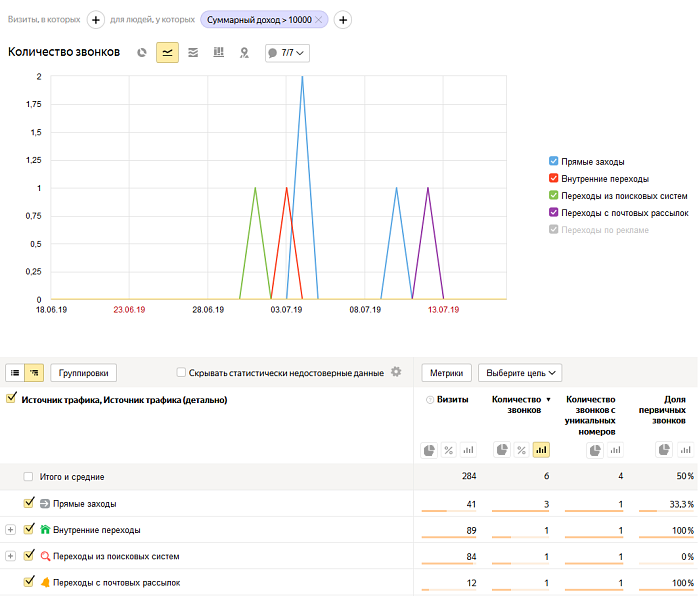Open the 7/7 annotations dropdown

[287, 52]
